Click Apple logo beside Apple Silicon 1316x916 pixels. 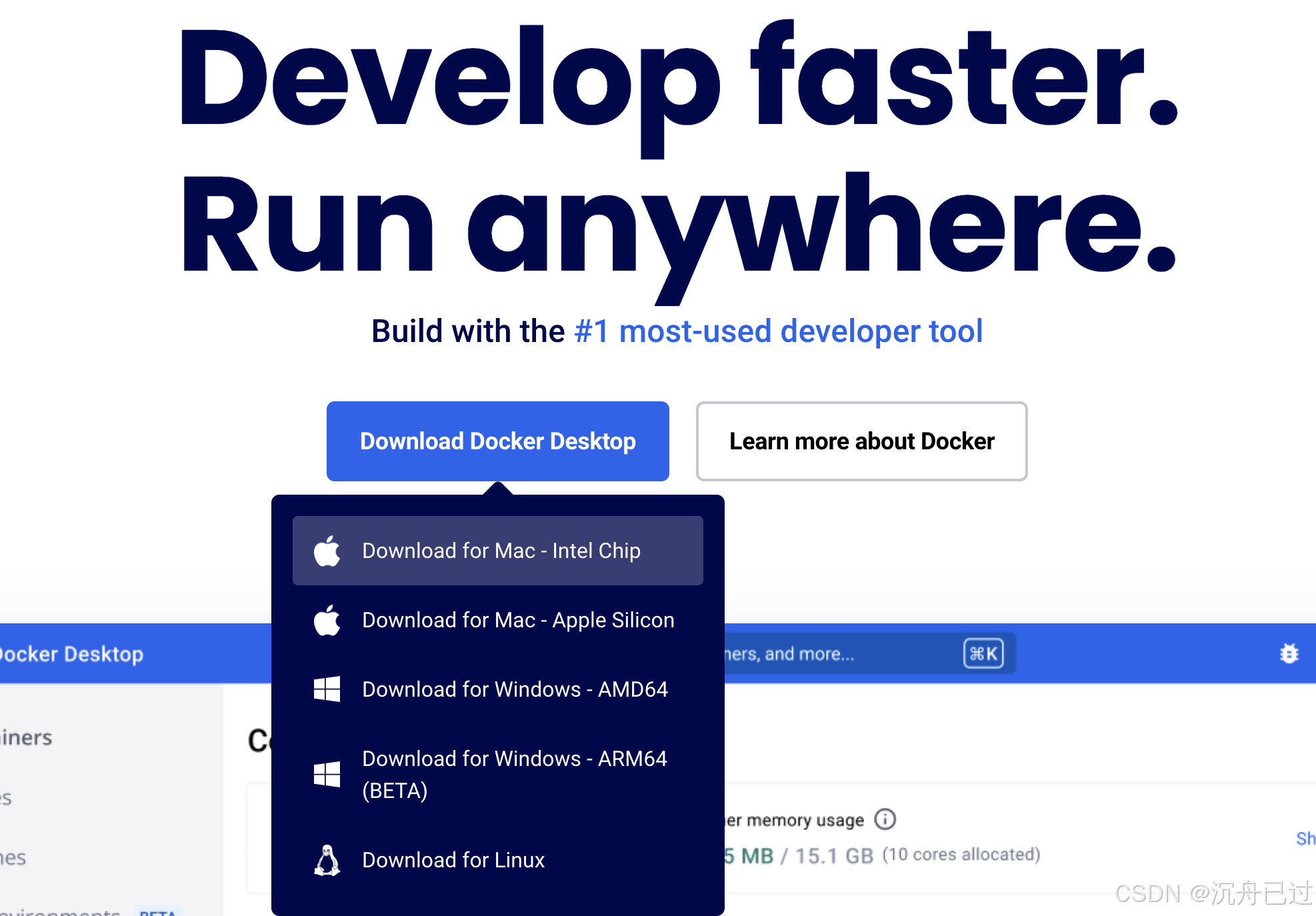(x=327, y=620)
